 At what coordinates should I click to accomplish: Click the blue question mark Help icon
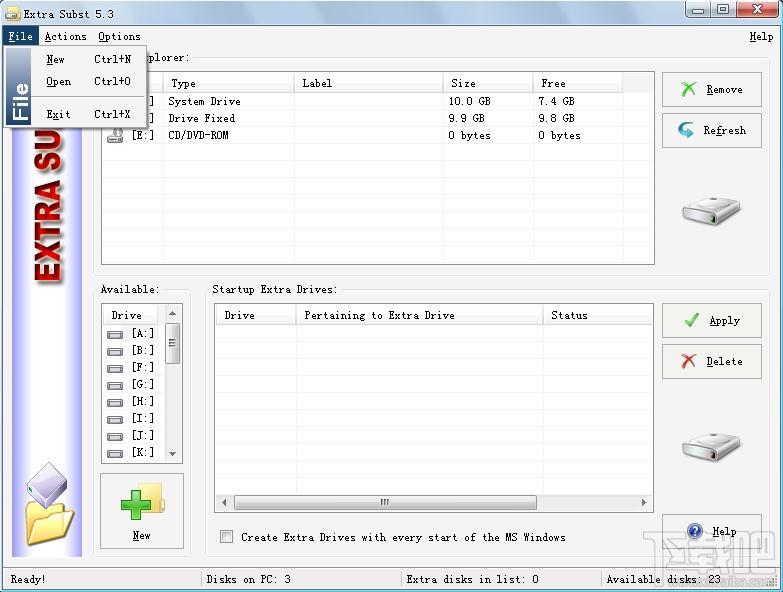pos(695,531)
